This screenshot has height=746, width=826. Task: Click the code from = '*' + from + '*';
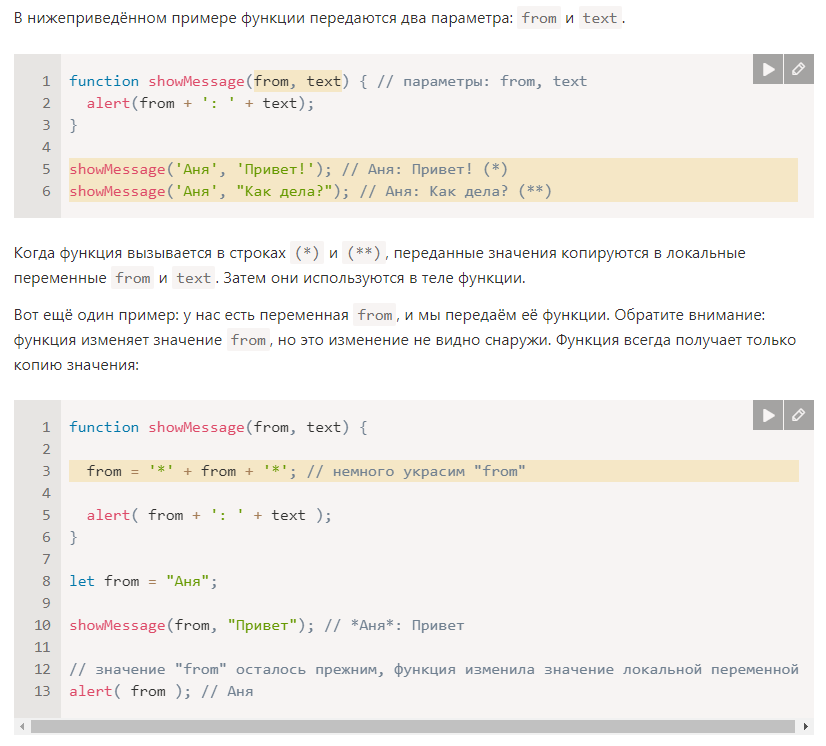(x=192, y=471)
